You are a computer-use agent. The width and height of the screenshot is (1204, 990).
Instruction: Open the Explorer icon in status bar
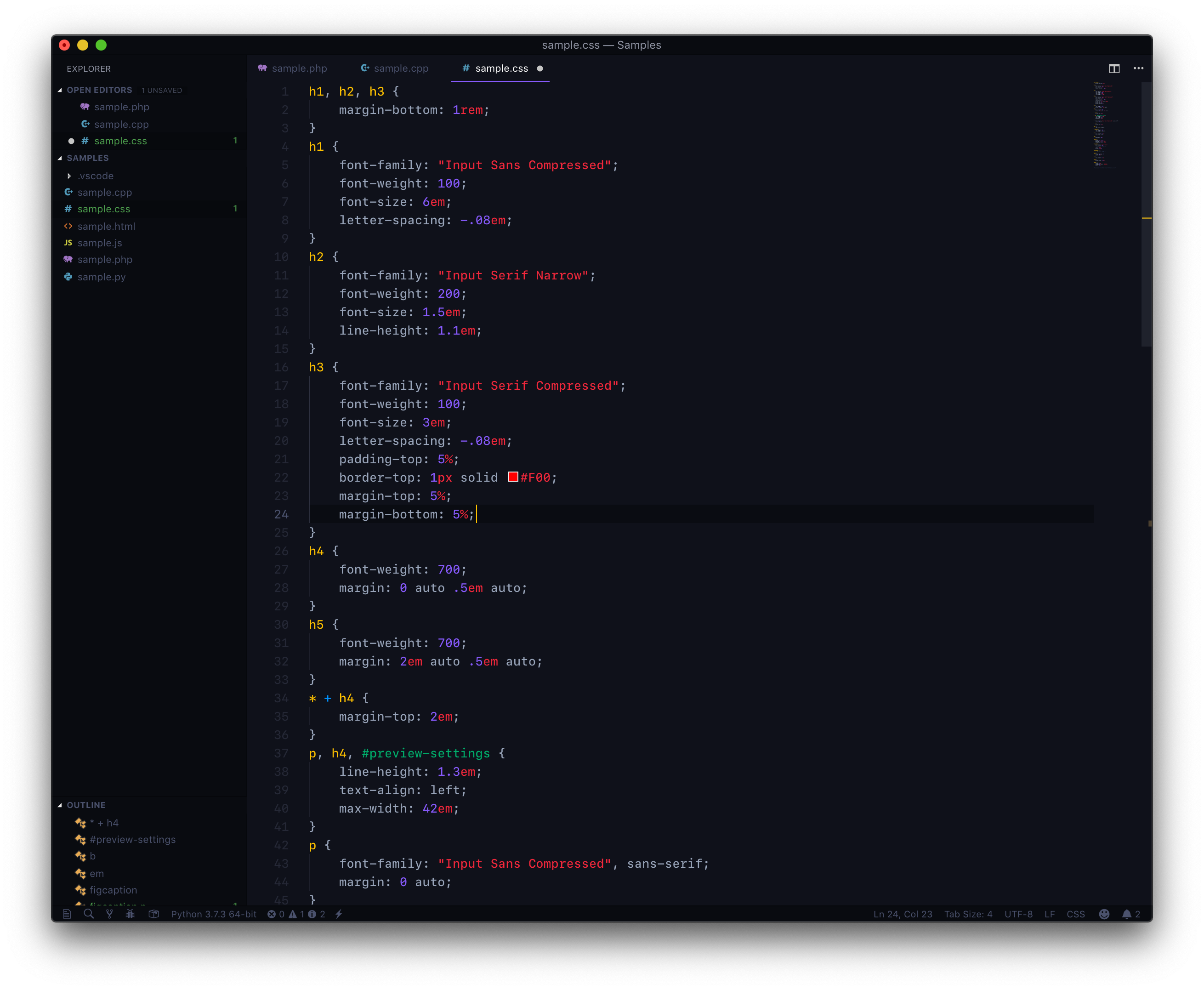coord(67,914)
